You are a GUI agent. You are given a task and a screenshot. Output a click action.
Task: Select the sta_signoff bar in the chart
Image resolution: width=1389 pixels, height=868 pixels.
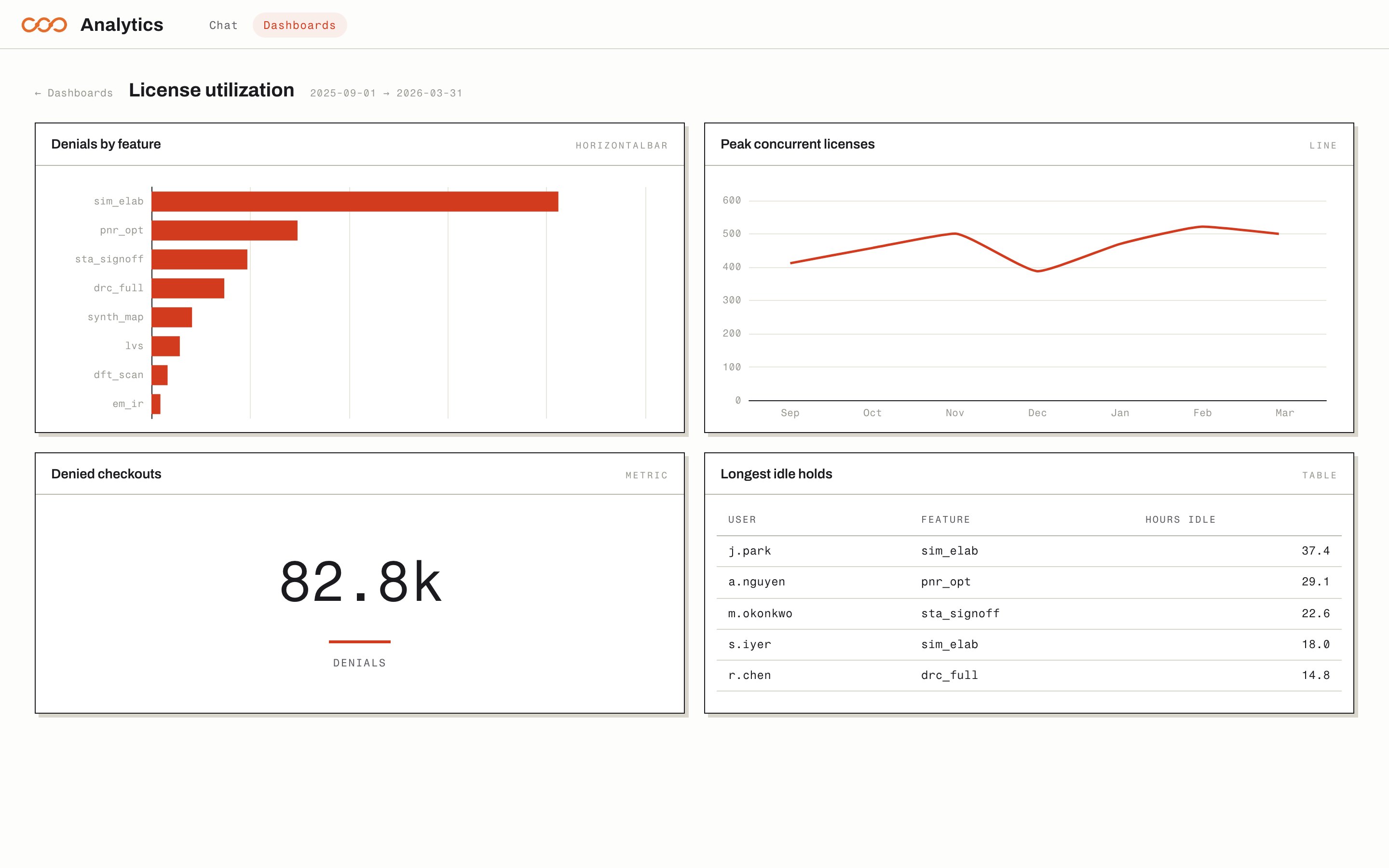tap(199, 259)
